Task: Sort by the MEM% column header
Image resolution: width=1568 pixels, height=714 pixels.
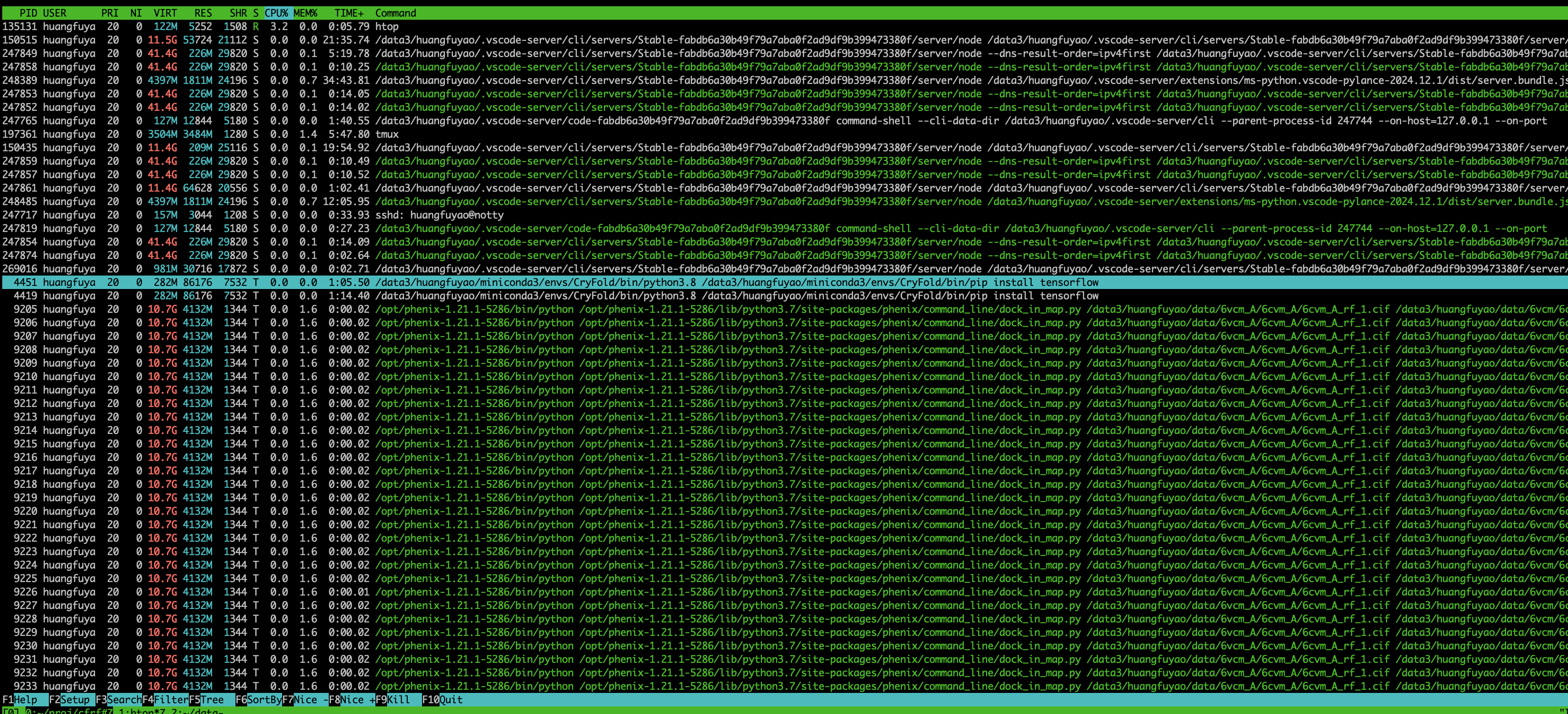Action: [305, 13]
